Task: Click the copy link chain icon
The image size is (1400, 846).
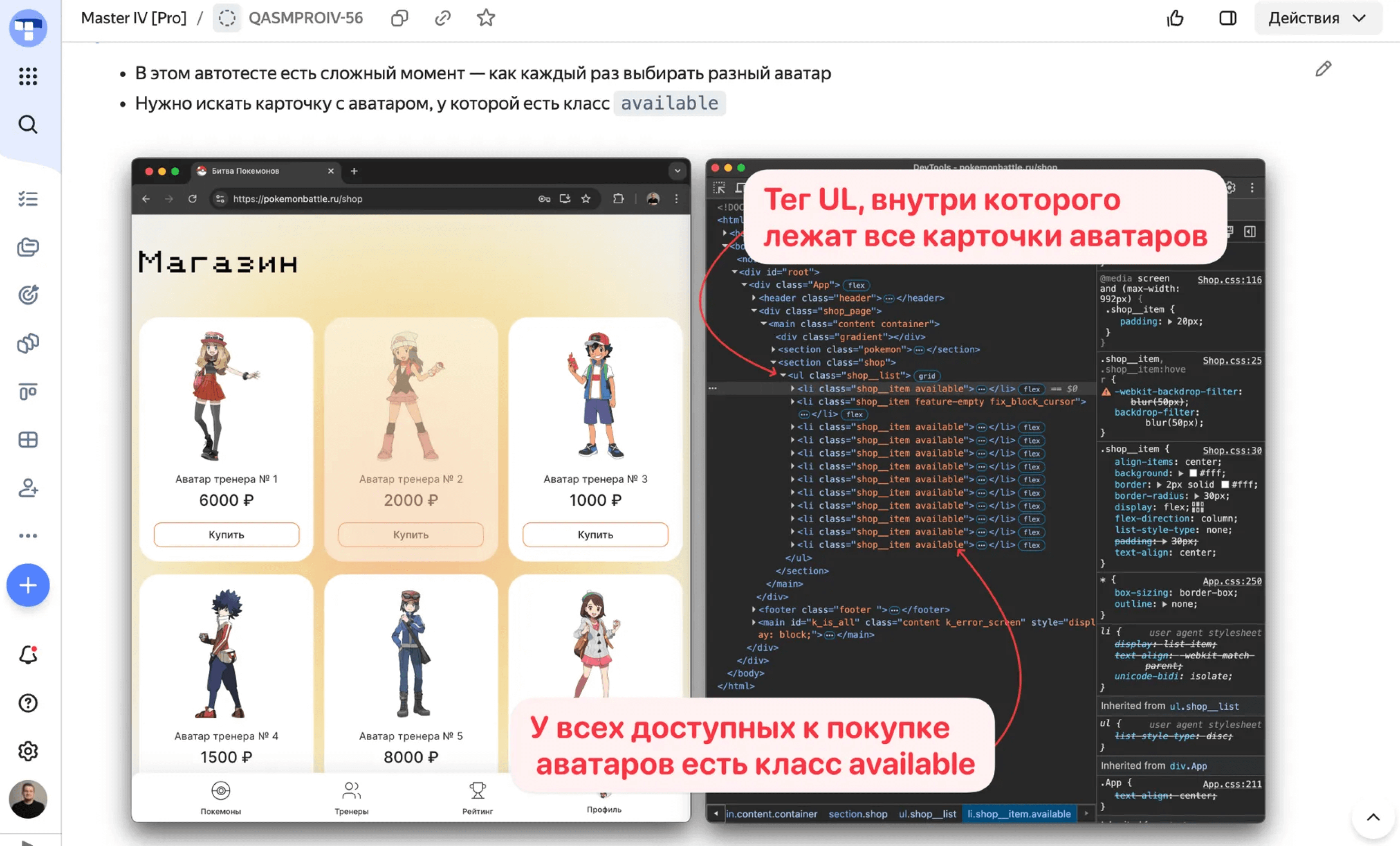Action: 443,18
